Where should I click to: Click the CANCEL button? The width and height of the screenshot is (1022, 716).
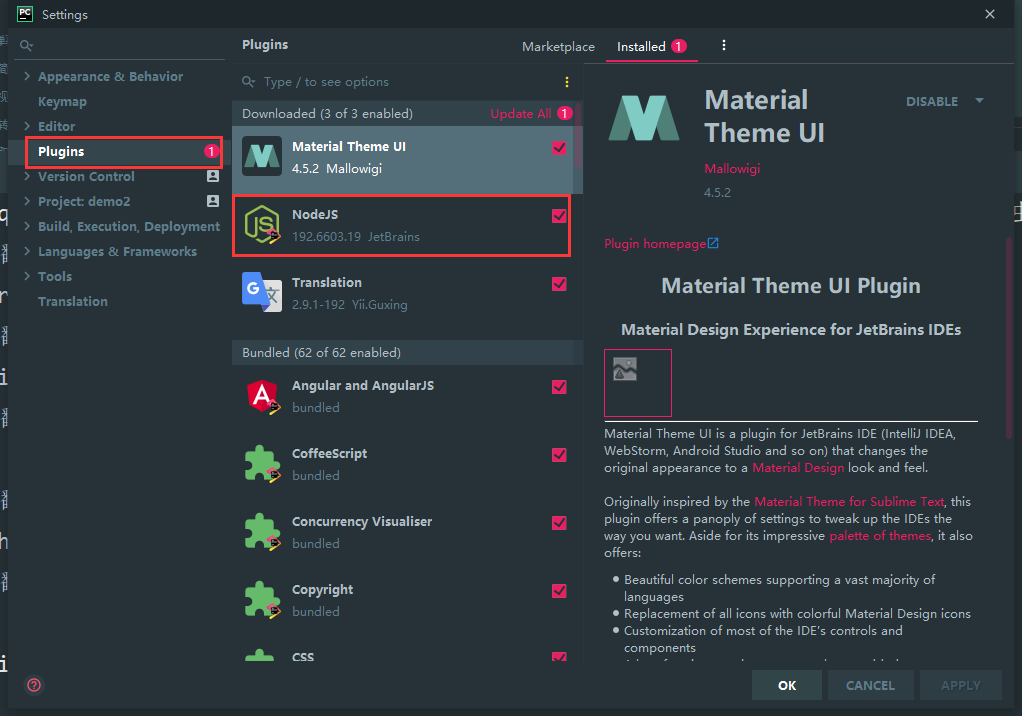[870, 685]
